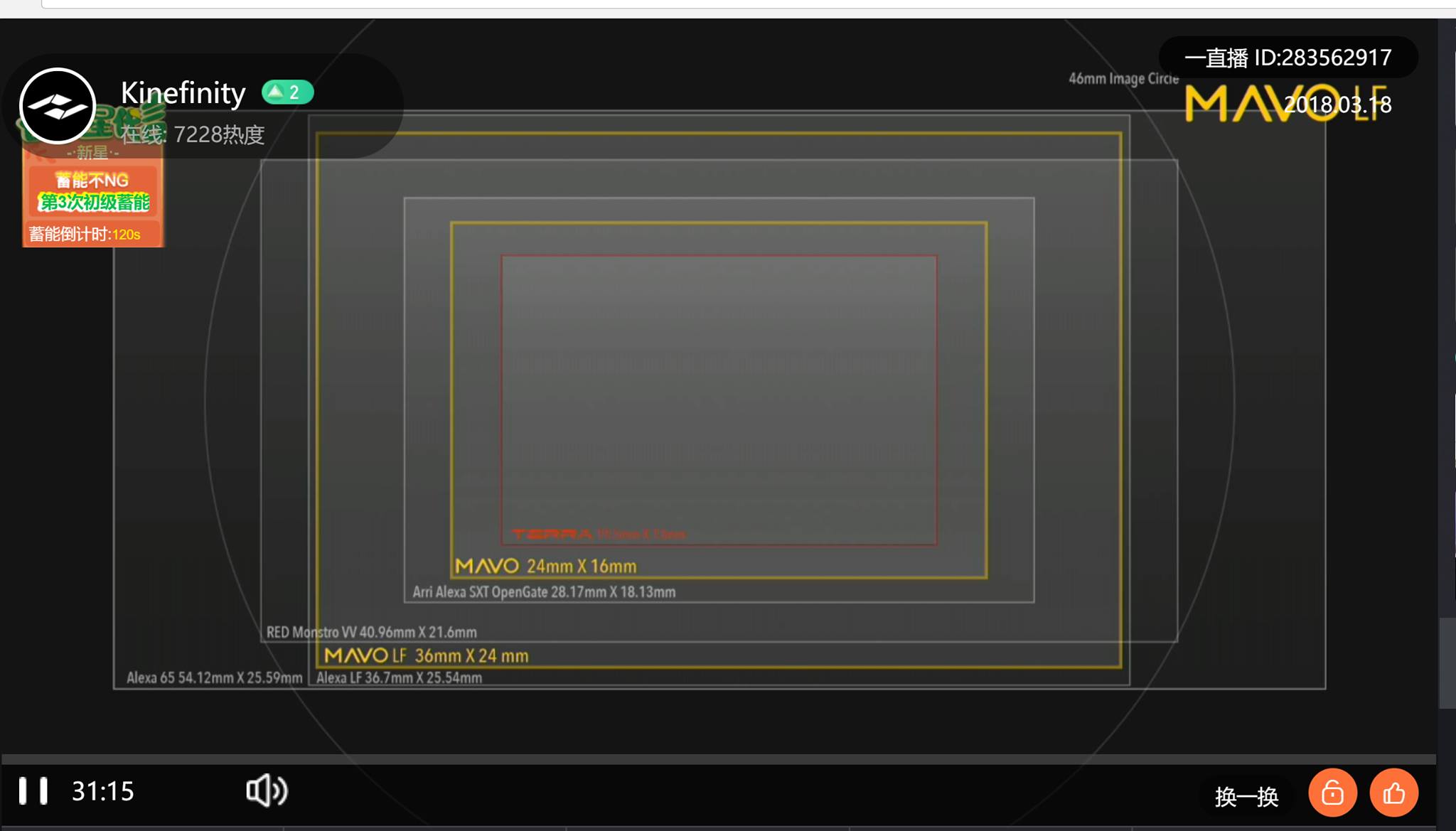
Task: Pause the live stream playback
Action: coord(33,791)
